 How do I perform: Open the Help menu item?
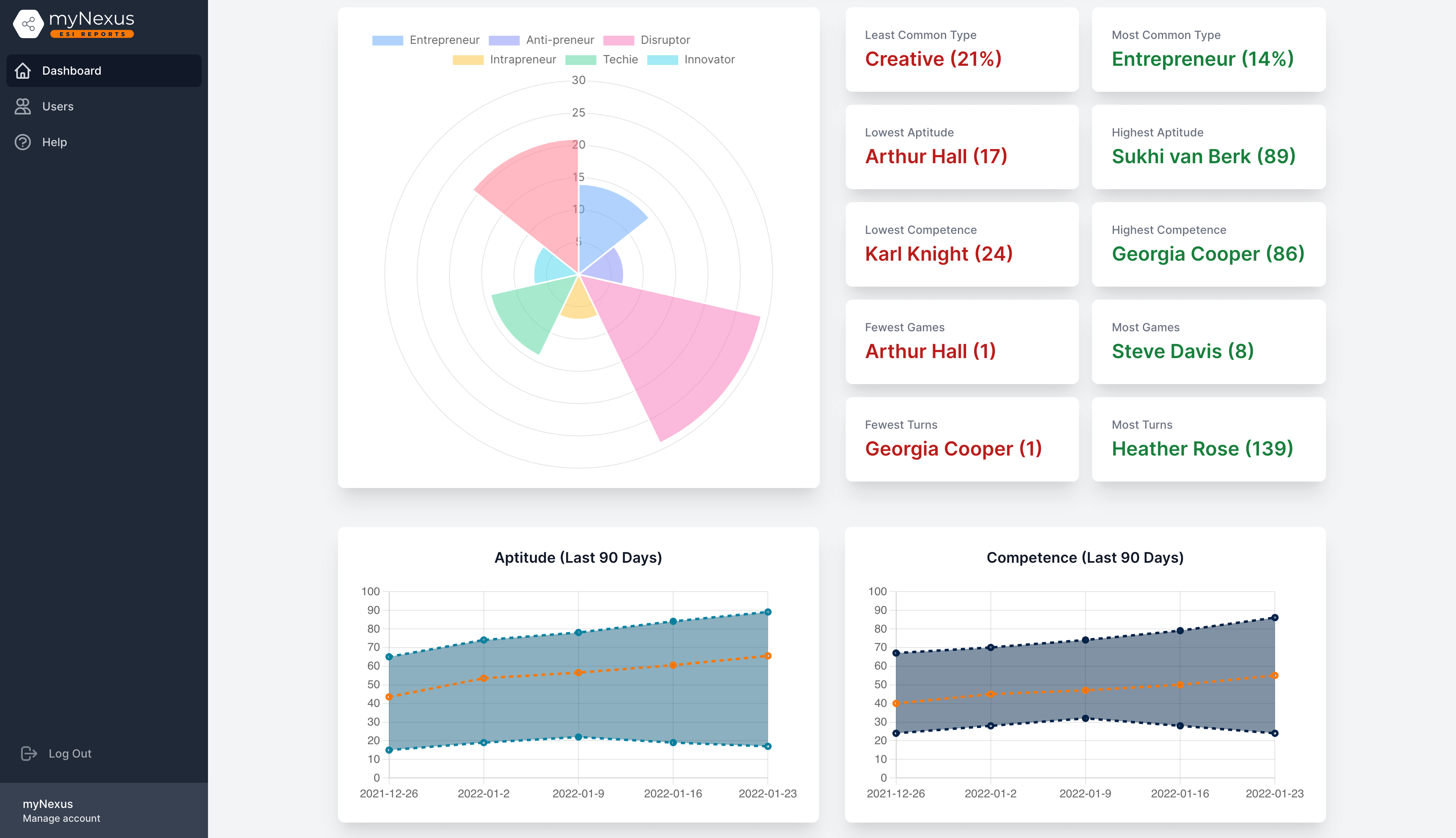[104, 142]
